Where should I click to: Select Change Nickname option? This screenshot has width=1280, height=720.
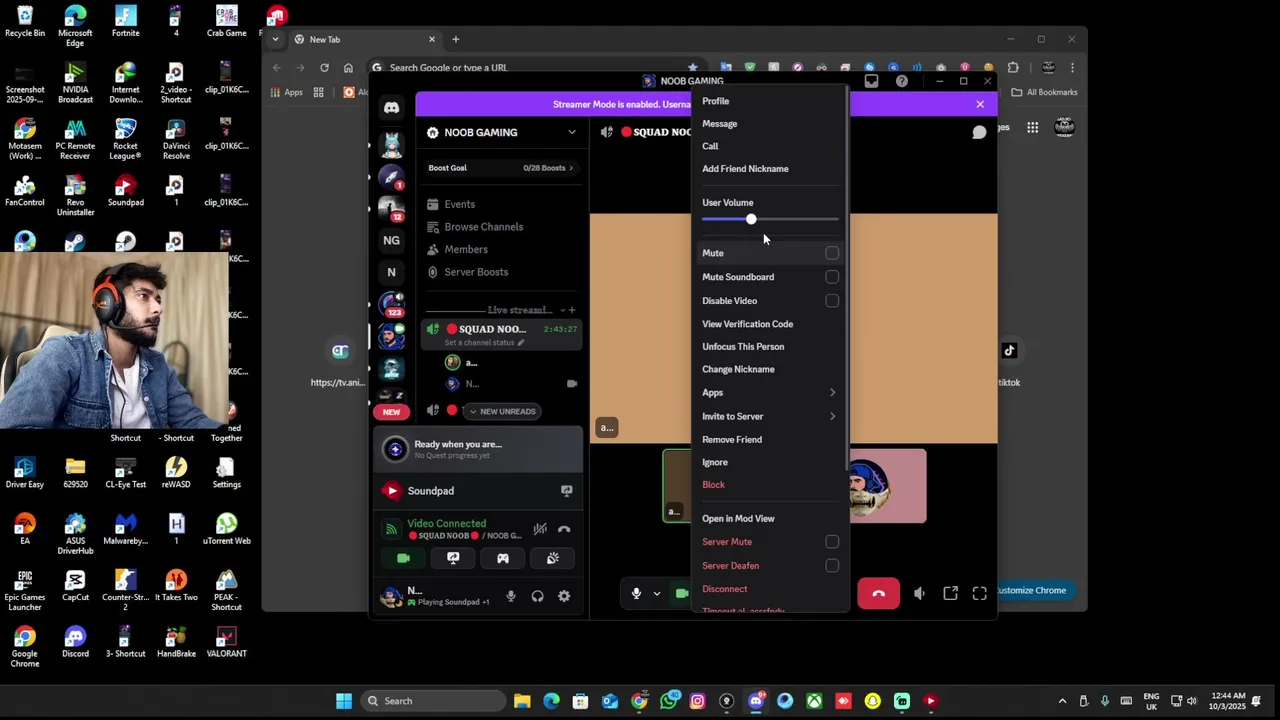pyautogui.click(x=770, y=369)
